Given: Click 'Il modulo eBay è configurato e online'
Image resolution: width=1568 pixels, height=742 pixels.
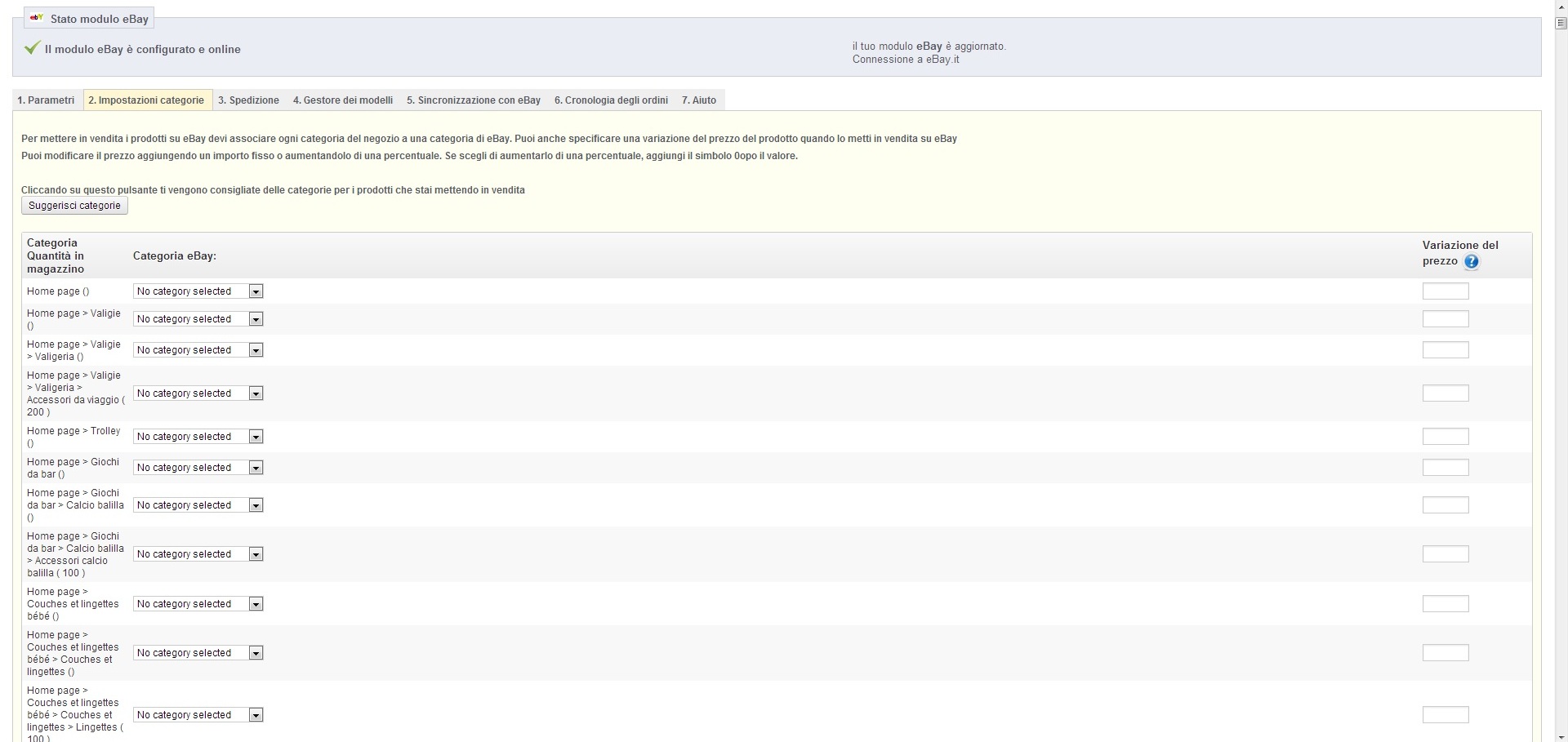Looking at the screenshot, I should point(143,50).
